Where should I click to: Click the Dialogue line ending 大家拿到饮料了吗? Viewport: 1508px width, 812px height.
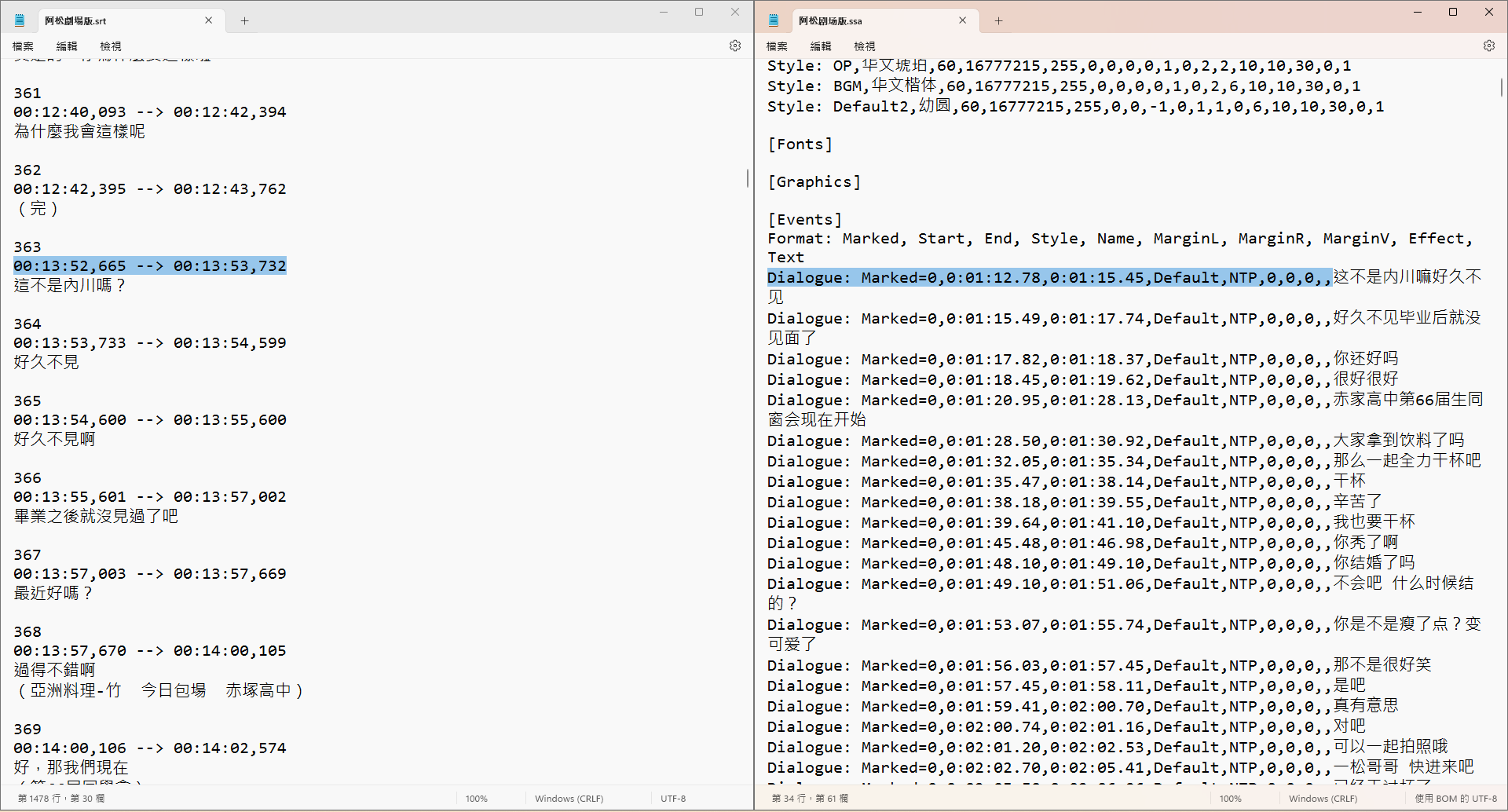[x=1115, y=441]
